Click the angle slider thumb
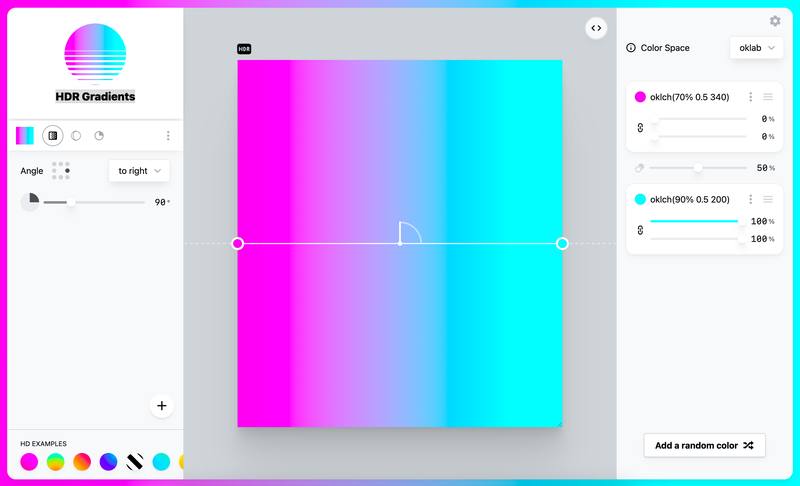This screenshot has width=800, height=486. [71, 202]
